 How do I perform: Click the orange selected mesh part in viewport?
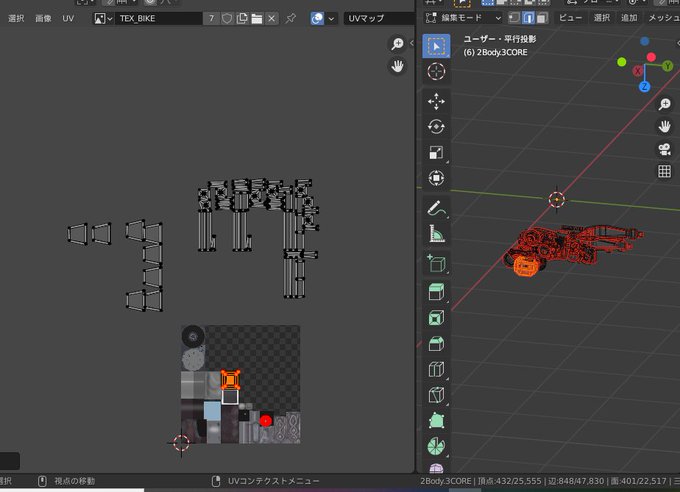click(x=525, y=266)
